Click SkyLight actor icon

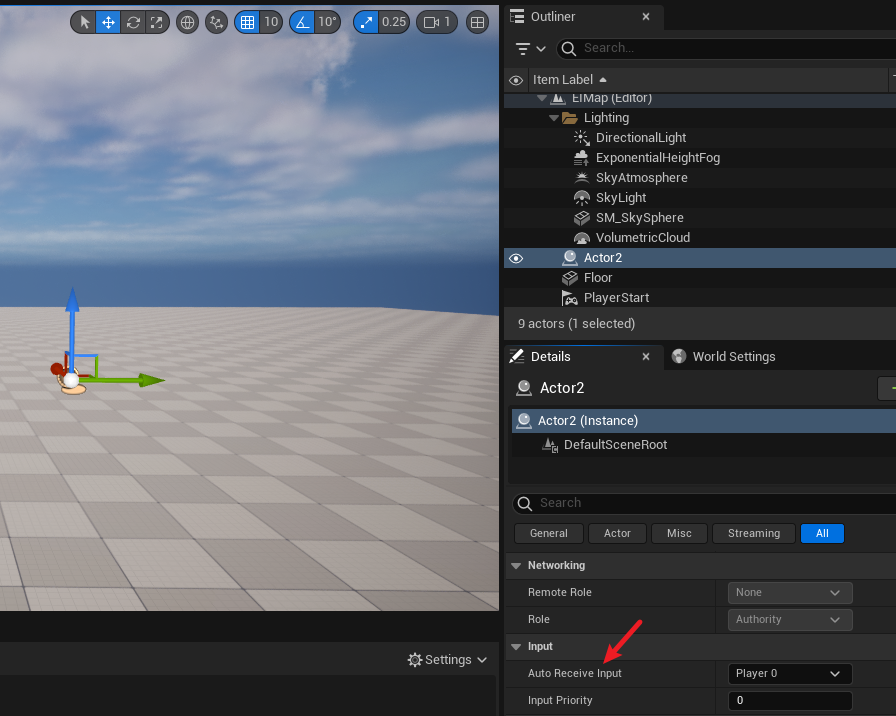pyautogui.click(x=581, y=198)
